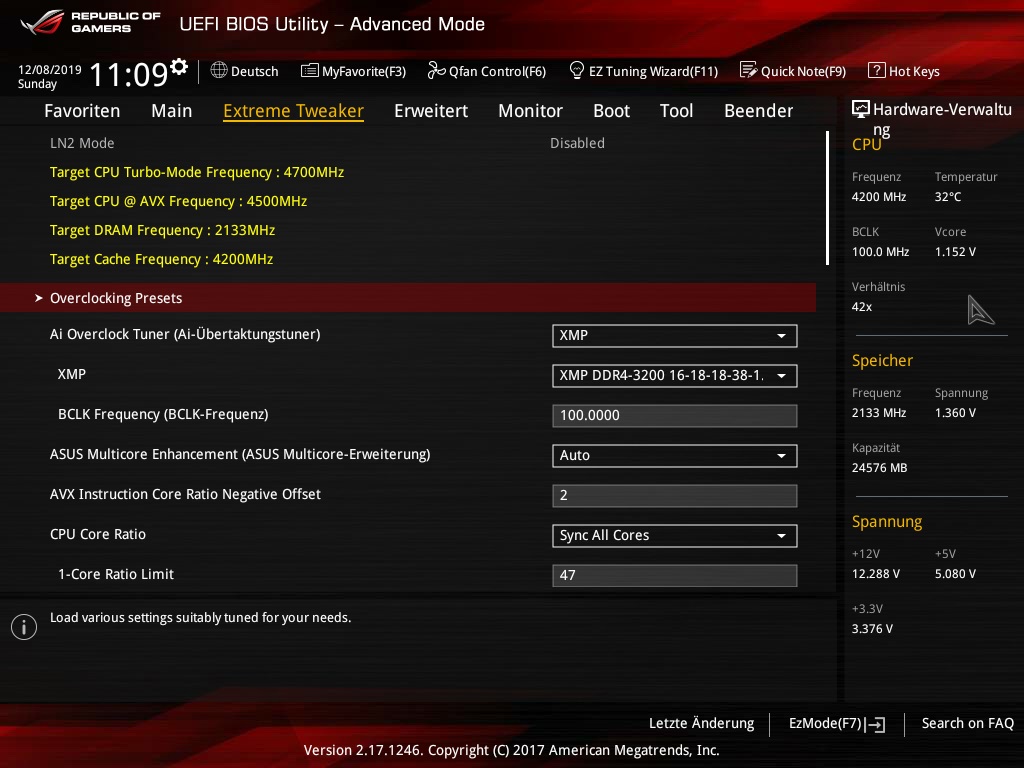Click the MyFavorite list icon
The width and height of the screenshot is (1024, 768).
pos(310,71)
